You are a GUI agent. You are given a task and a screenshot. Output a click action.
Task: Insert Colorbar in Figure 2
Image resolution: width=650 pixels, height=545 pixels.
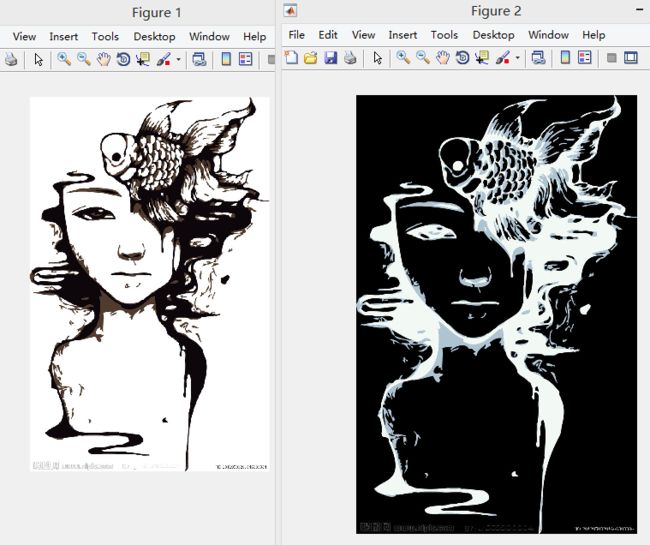pos(565,58)
